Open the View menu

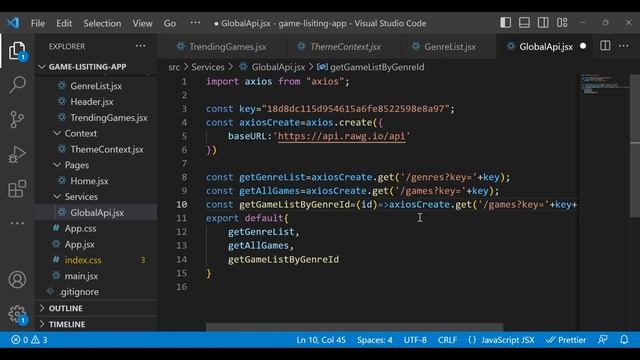click(142, 23)
